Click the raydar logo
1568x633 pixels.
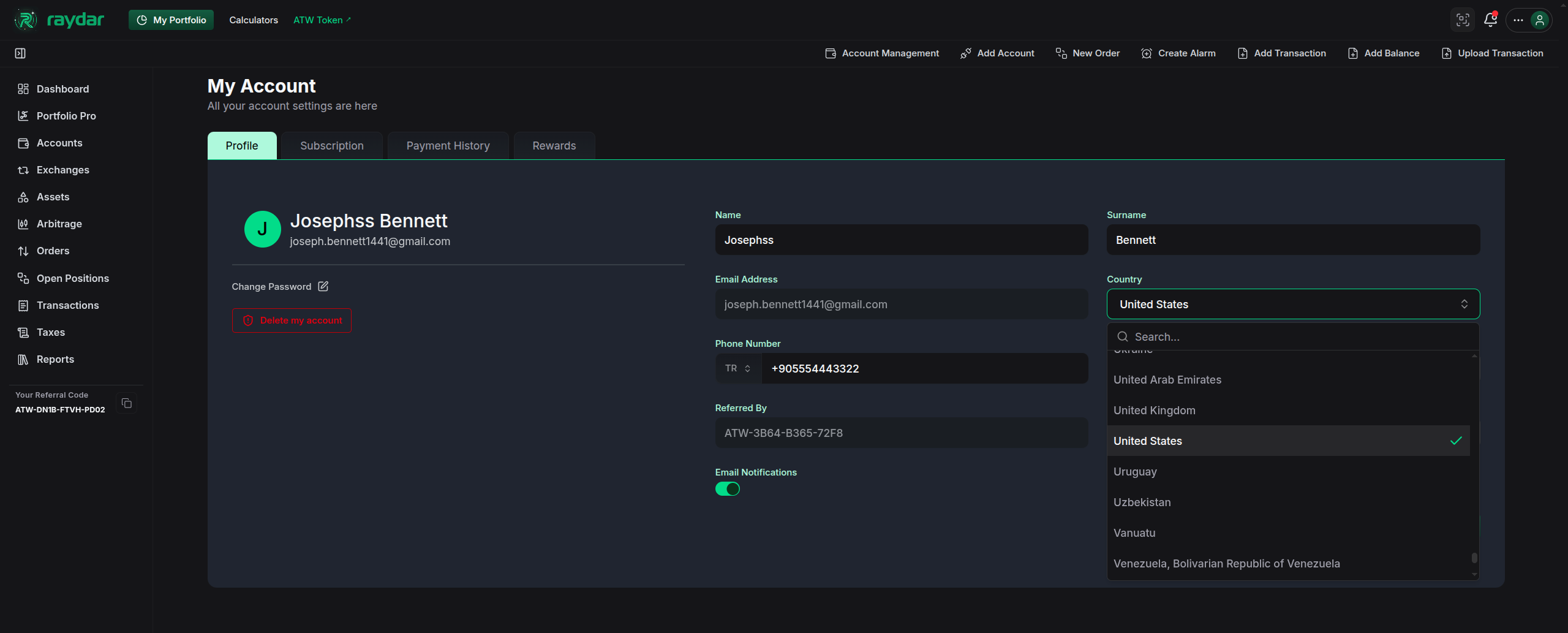tap(59, 20)
